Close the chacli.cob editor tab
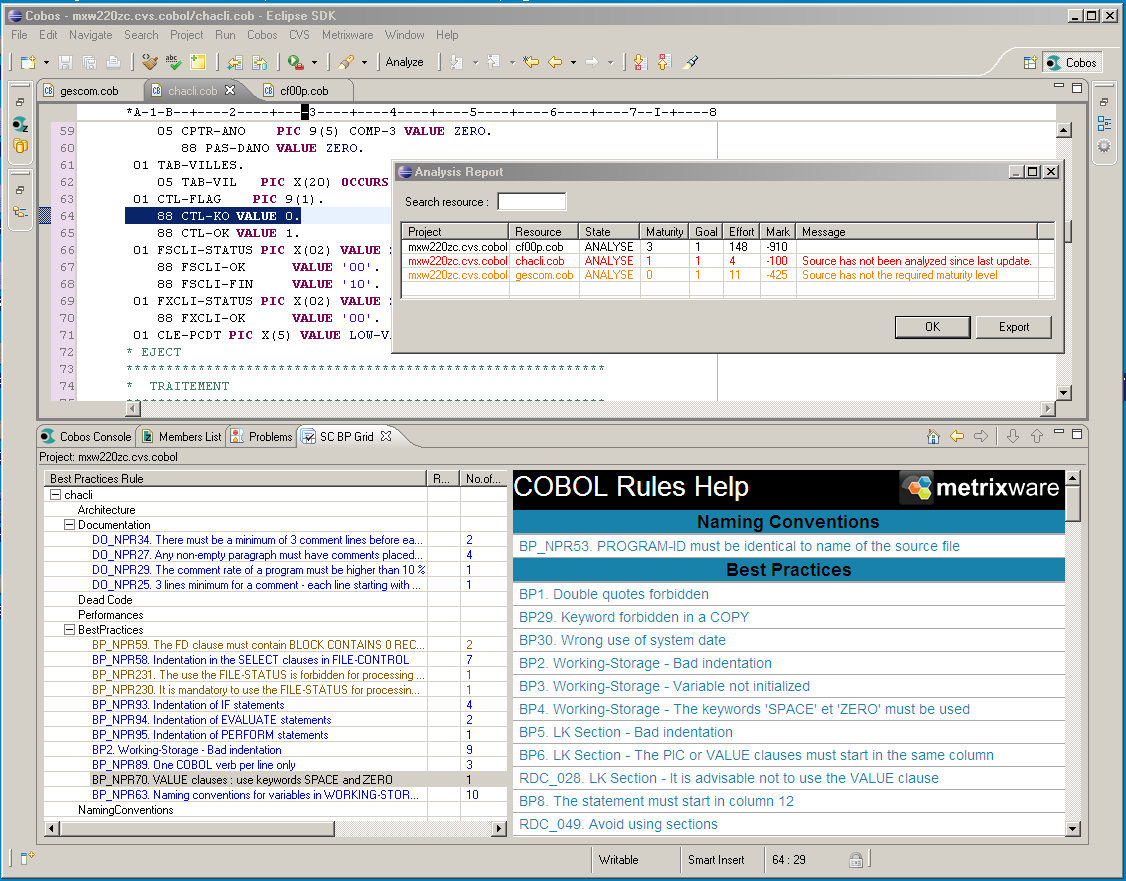 pos(230,90)
